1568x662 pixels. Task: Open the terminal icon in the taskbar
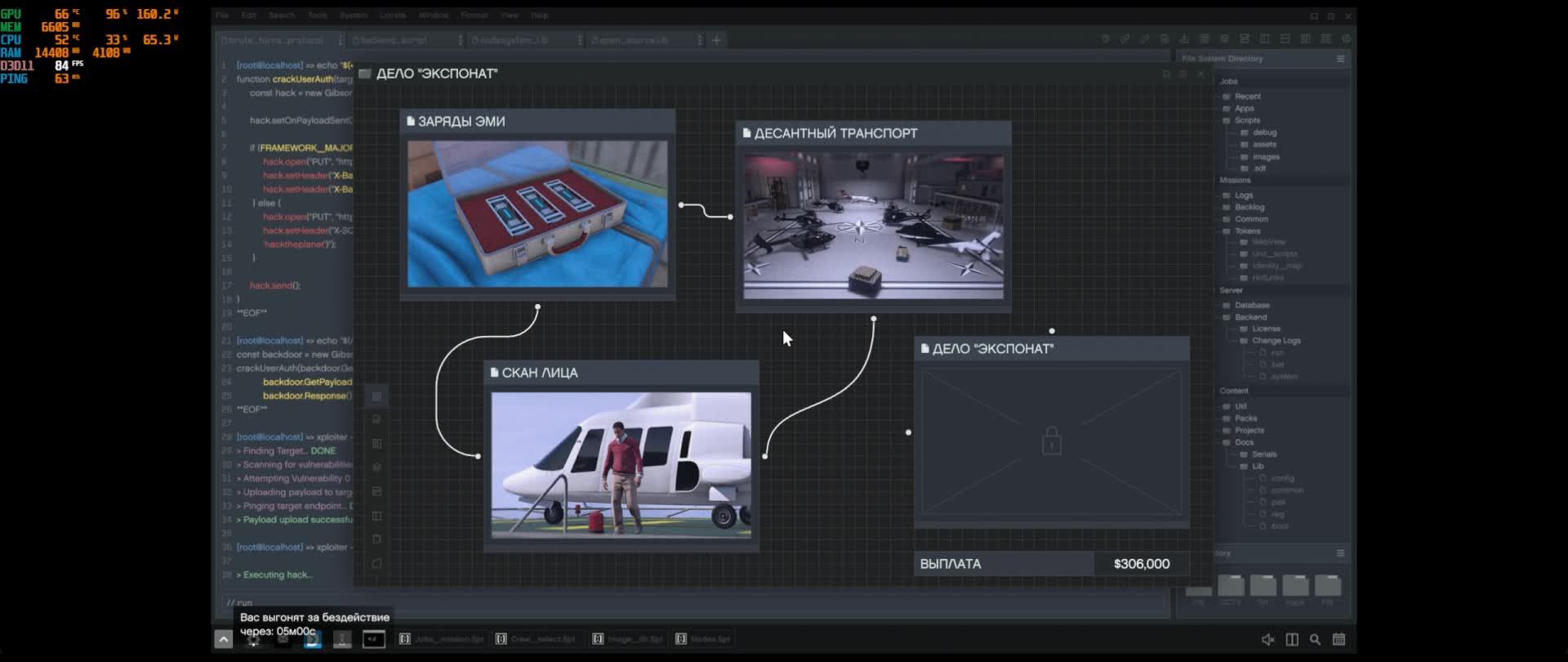point(373,639)
